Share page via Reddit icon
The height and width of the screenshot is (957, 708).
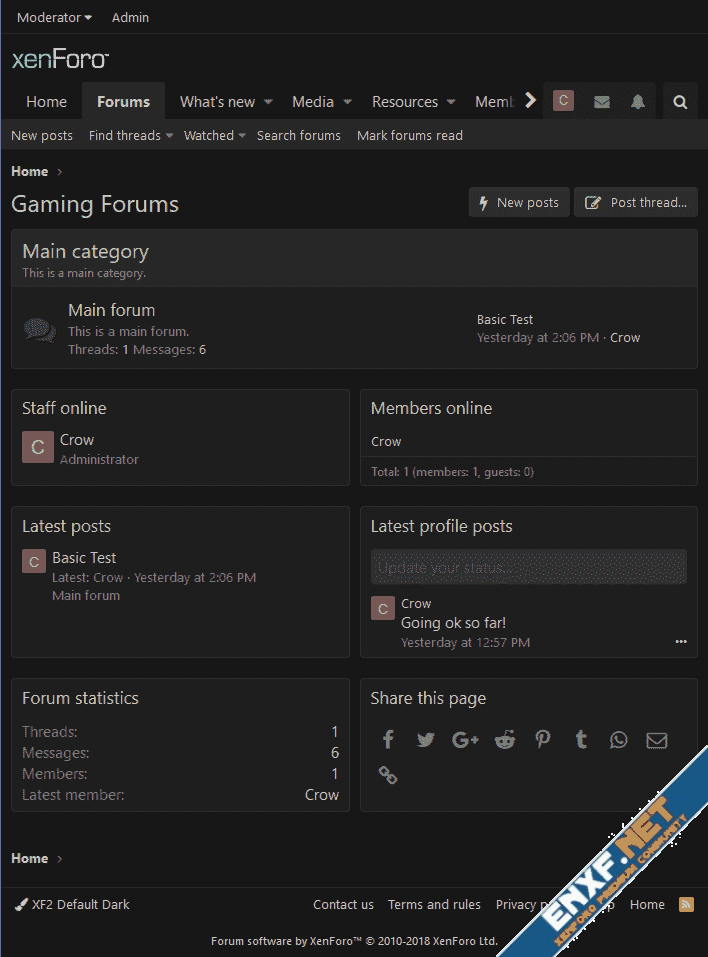pos(504,740)
